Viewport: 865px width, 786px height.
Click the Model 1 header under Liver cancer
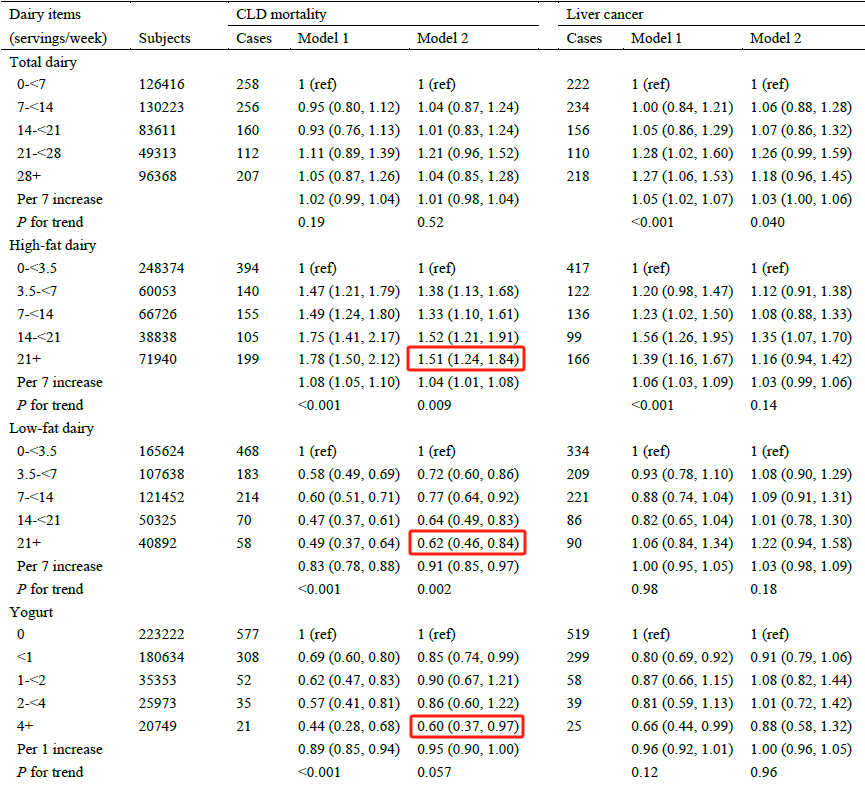(656, 38)
